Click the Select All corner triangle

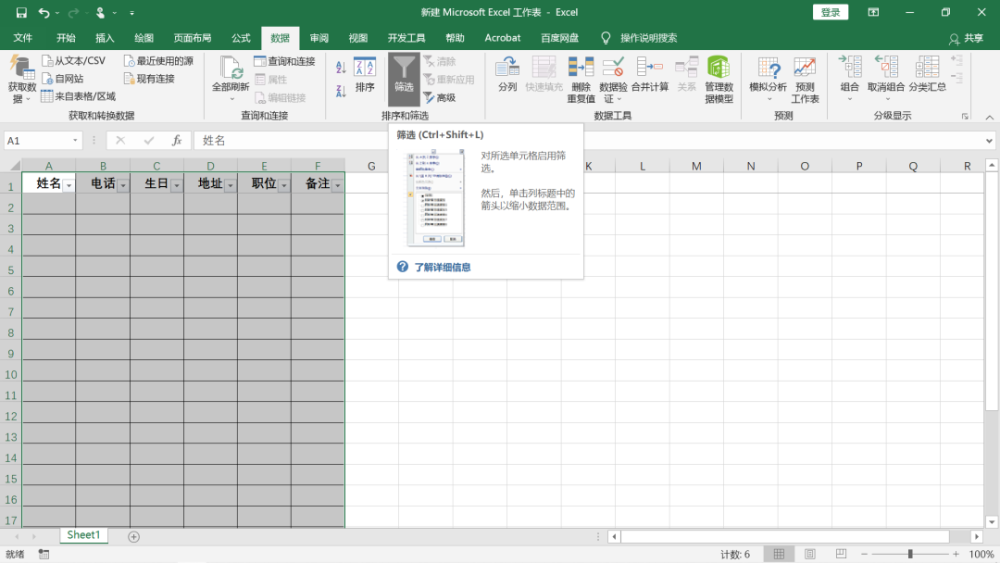tap(14, 166)
